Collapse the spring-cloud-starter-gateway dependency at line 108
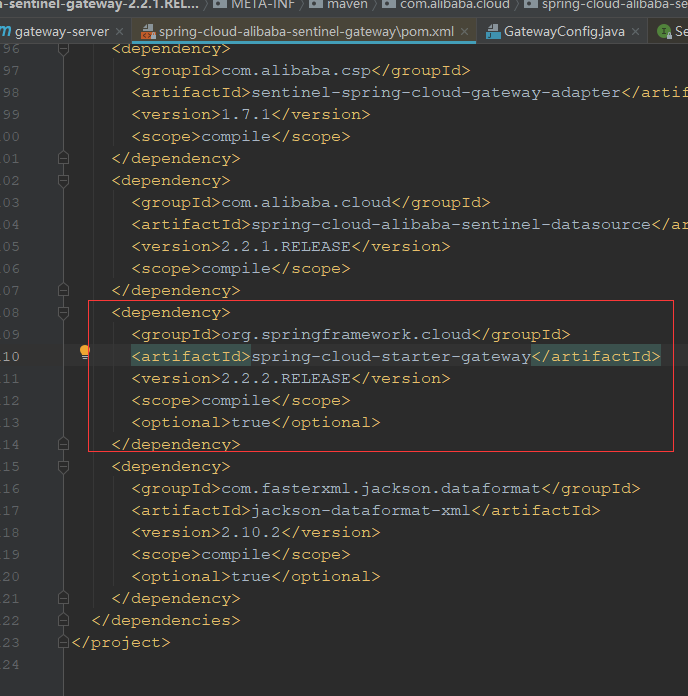688x696 pixels. click(63, 312)
